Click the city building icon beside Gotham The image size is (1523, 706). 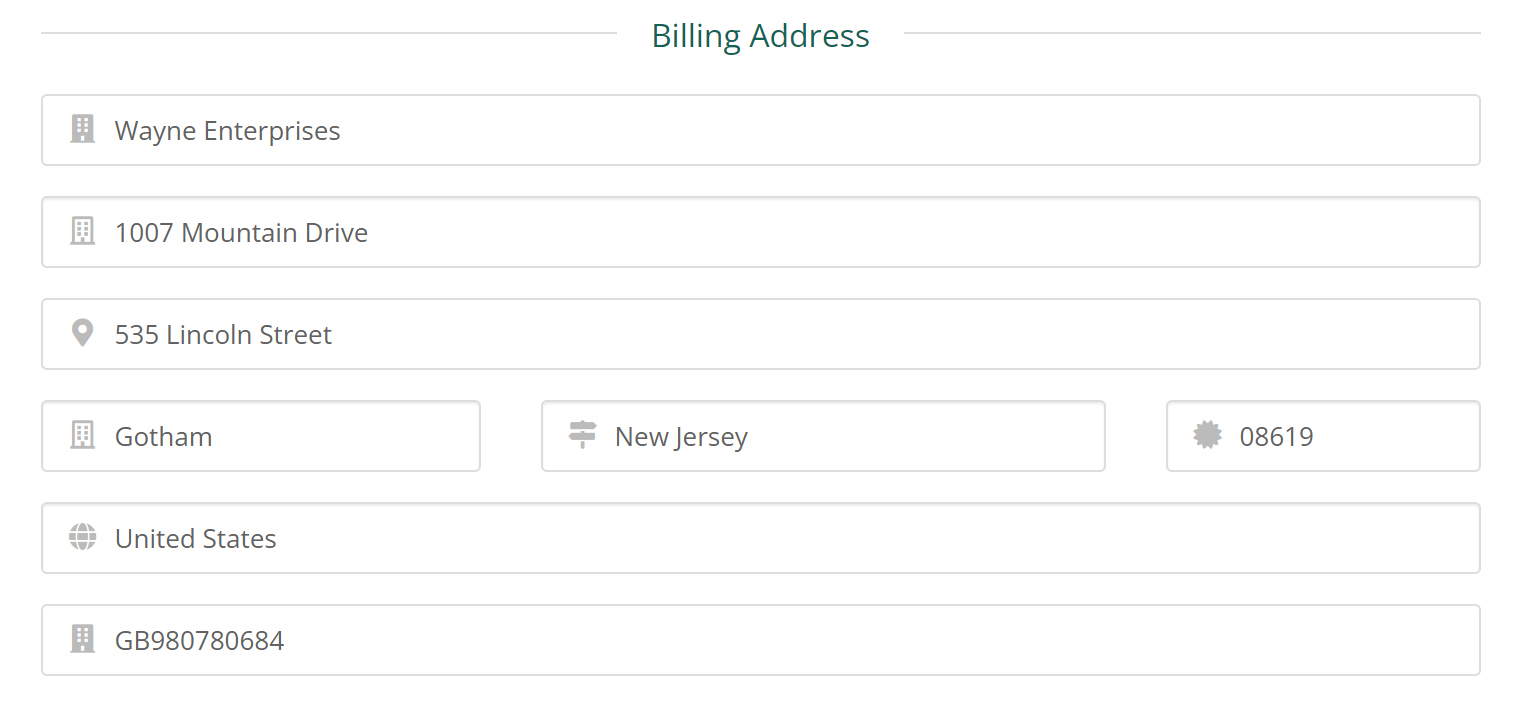82,435
